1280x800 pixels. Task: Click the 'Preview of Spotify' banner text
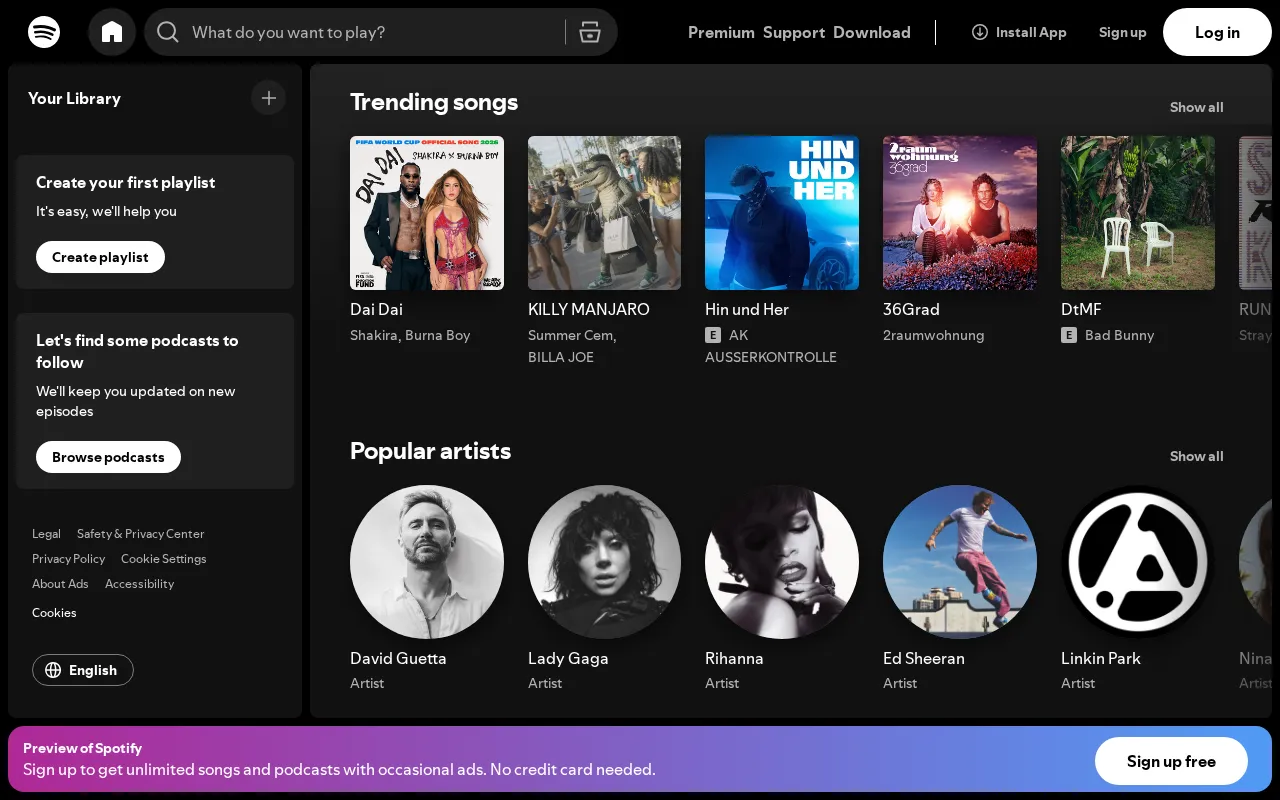(x=82, y=748)
